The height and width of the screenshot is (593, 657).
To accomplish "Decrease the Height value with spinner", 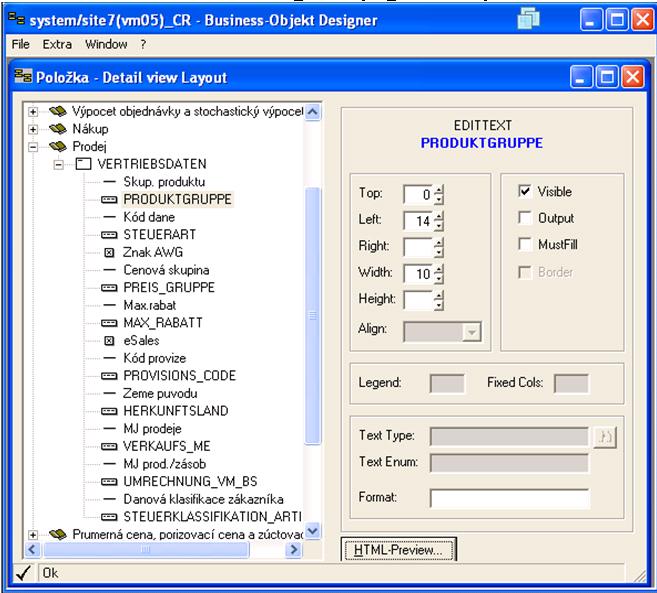I will tap(438, 305).
